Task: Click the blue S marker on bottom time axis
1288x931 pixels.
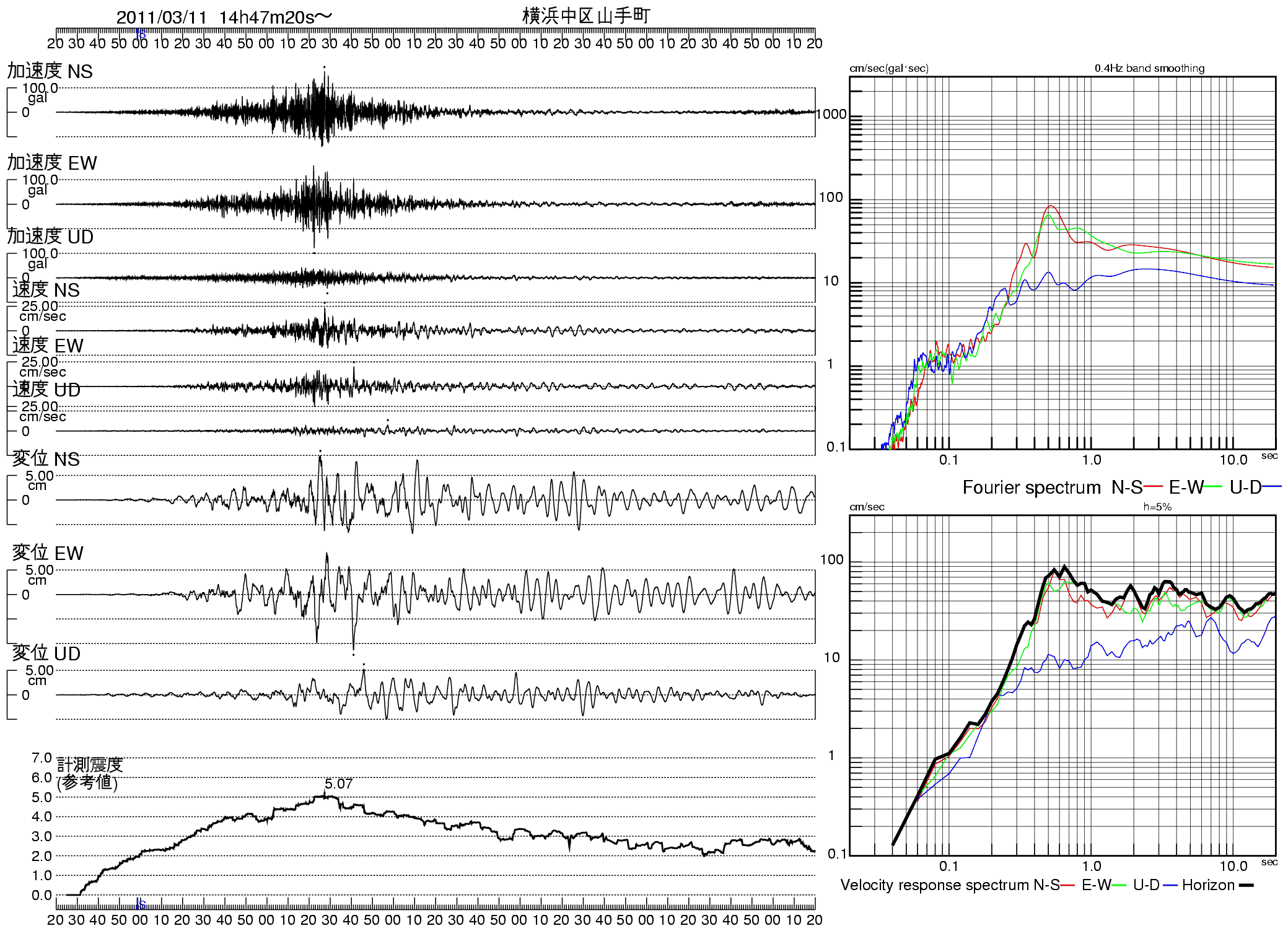Action: pos(141,904)
